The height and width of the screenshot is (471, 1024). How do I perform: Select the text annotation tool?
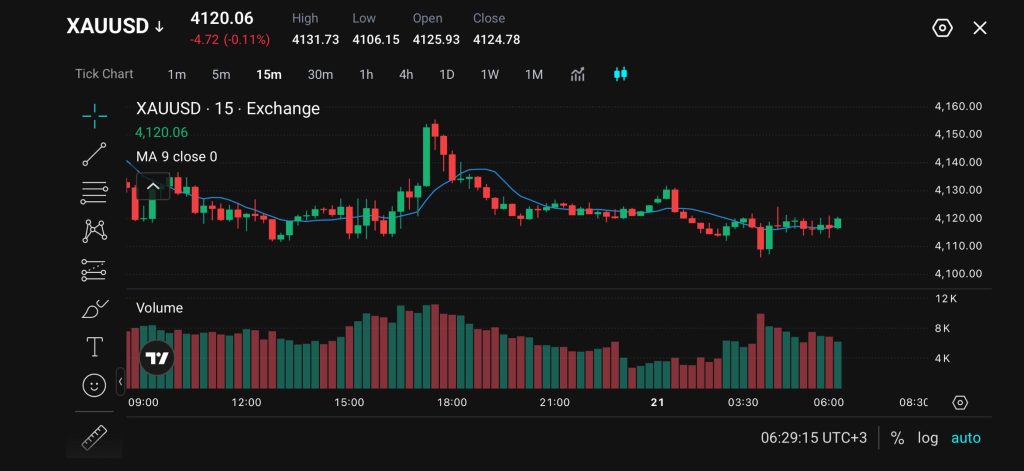tap(95, 347)
